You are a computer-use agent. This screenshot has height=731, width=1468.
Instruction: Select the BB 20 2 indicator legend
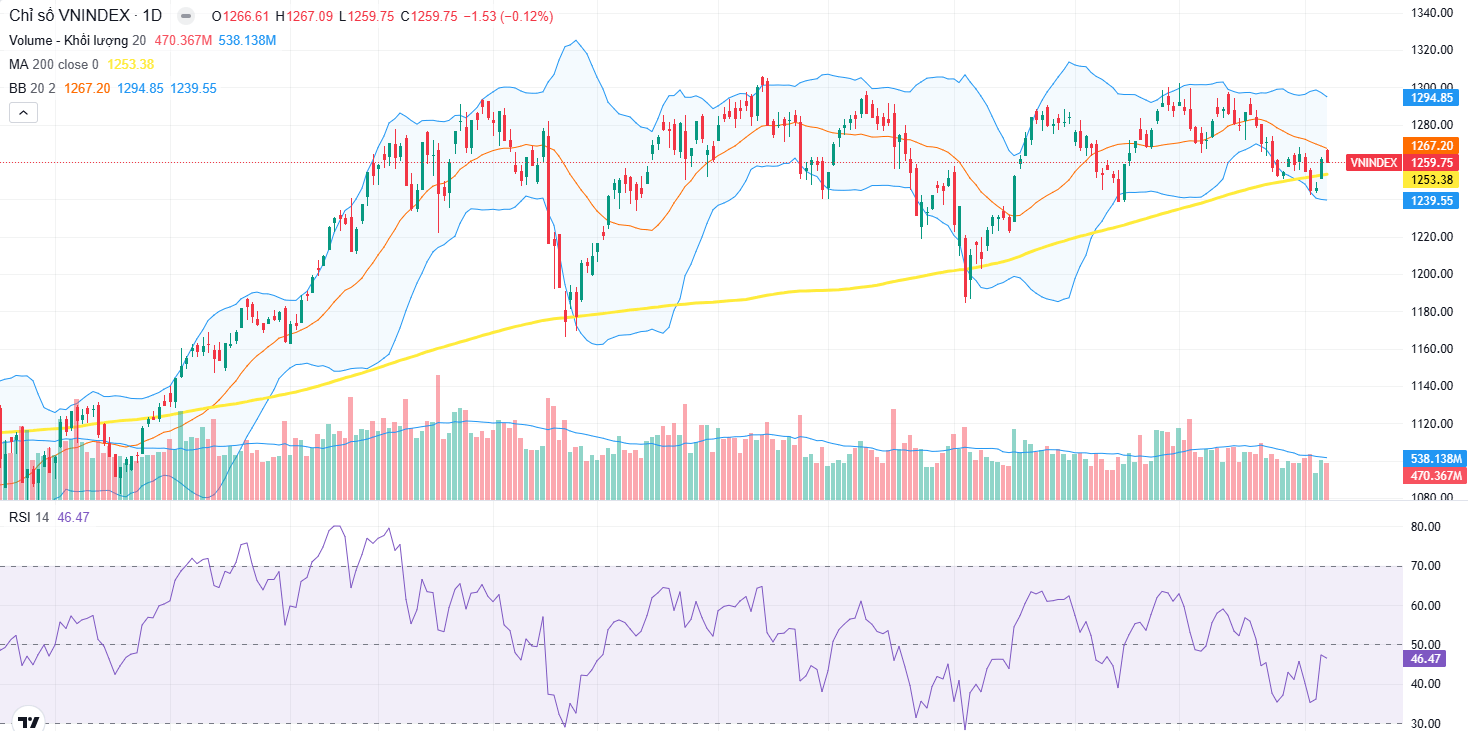[32, 88]
